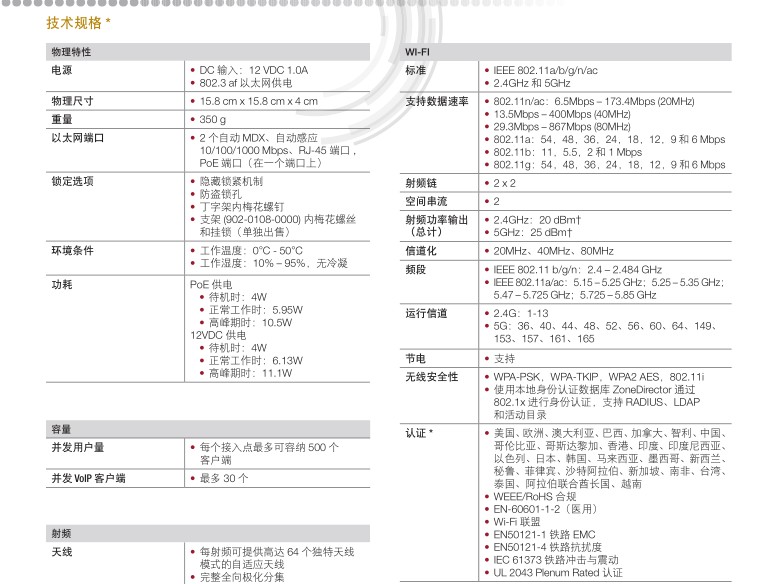Viewport: 767px width, 584px height.
Task: Select the 隐藏锁紧机制 bullet
Action: [231, 181]
